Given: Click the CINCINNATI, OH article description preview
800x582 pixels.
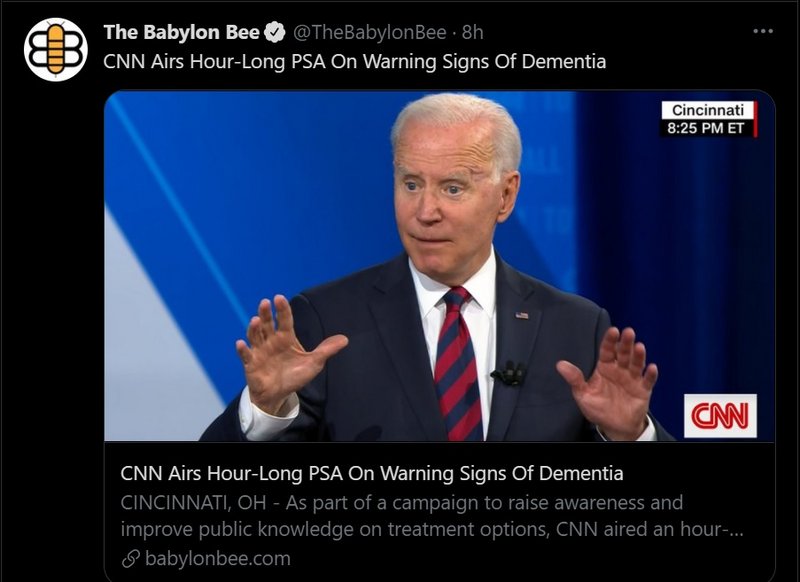Looking at the screenshot, I should point(432,516).
